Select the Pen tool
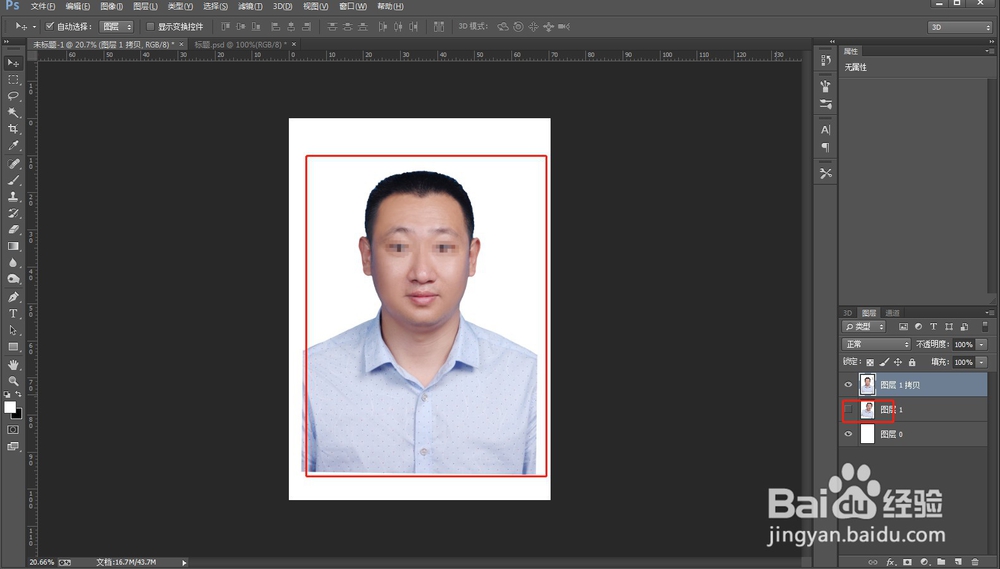 pyautogui.click(x=13, y=297)
